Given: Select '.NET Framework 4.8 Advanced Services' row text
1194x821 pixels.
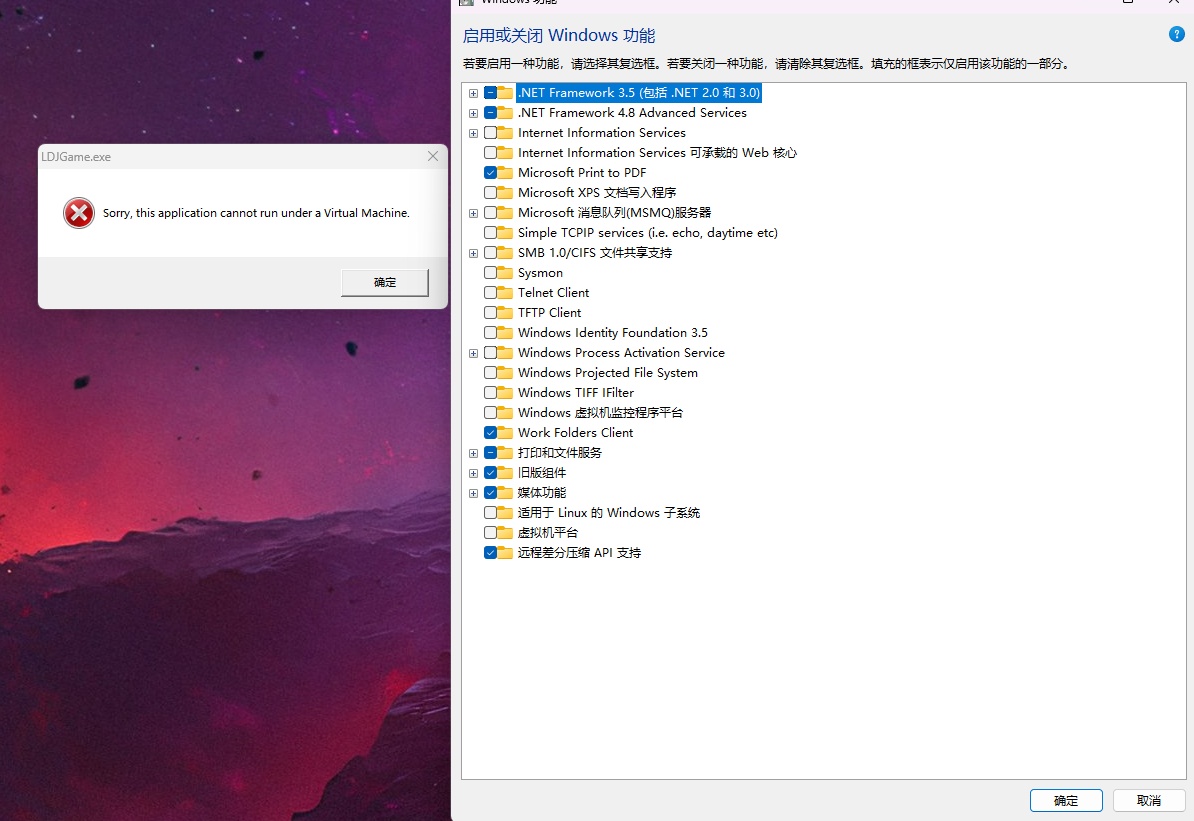Looking at the screenshot, I should pyautogui.click(x=632, y=113).
